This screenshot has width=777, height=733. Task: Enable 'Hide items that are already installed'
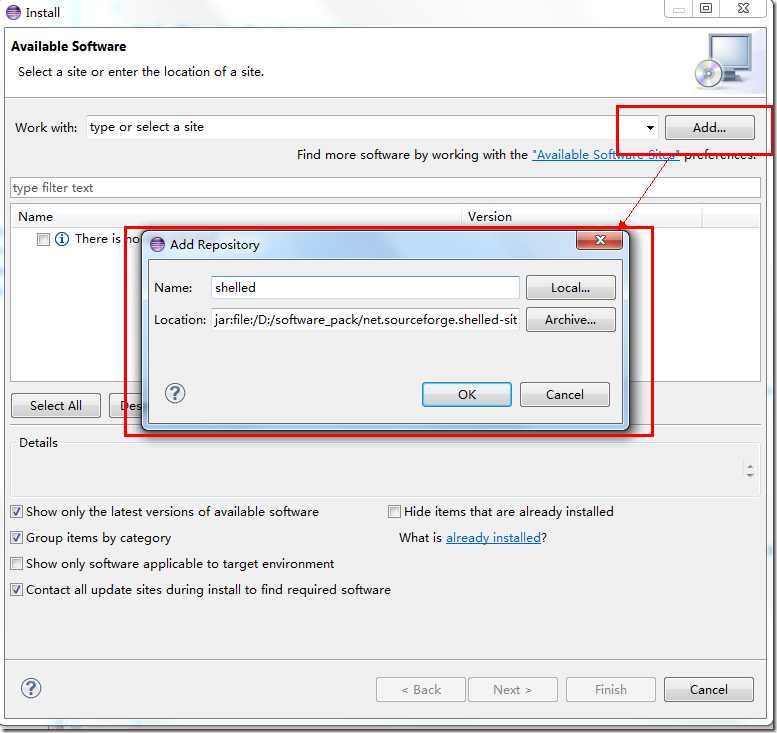click(394, 511)
